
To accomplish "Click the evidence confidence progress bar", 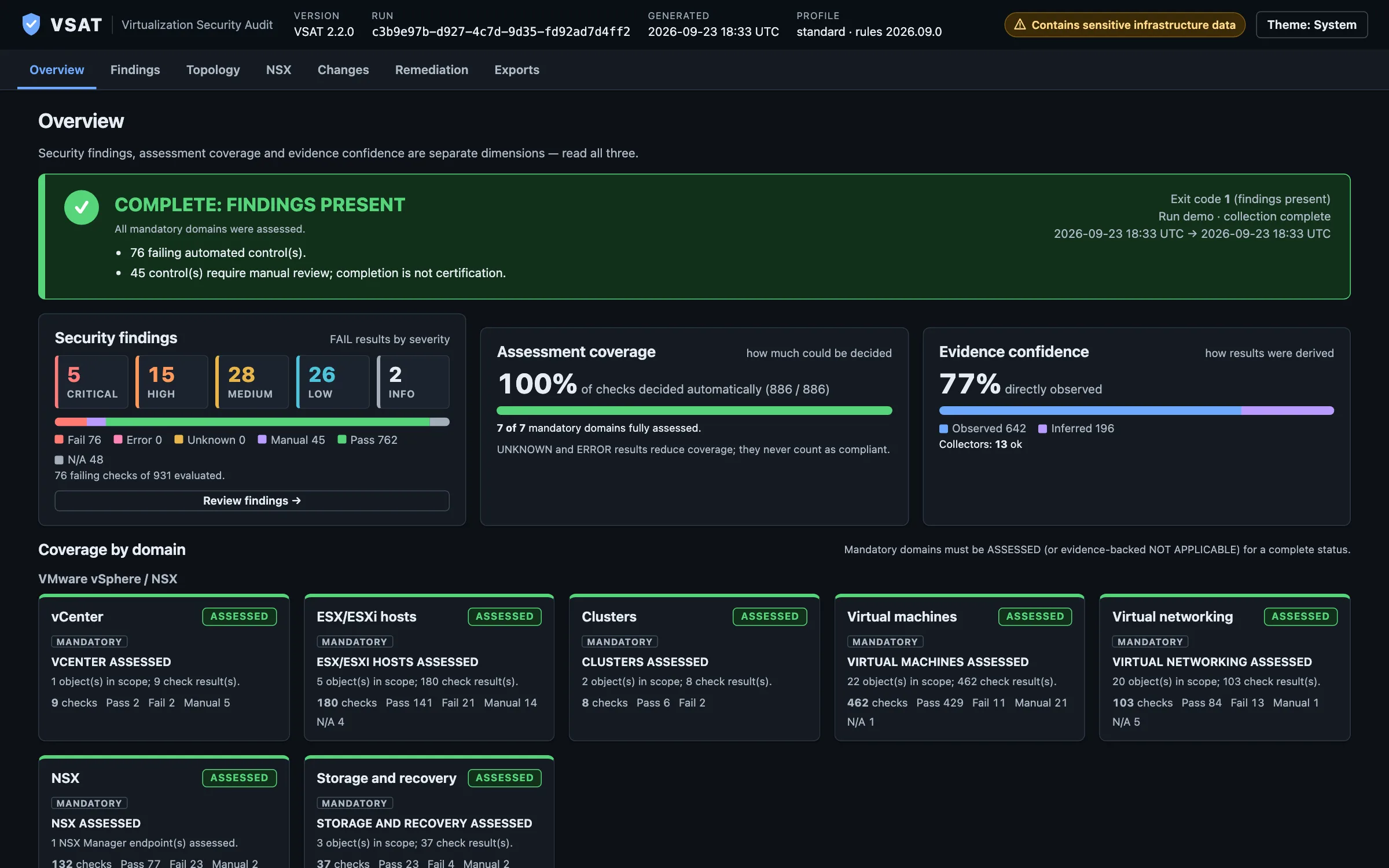I will (1136, 410).
